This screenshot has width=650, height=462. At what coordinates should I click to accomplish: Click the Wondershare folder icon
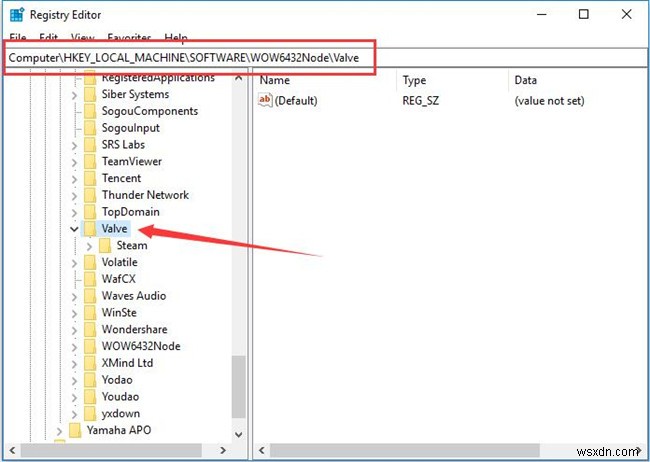pyautogui.click(x=90, y=330)
